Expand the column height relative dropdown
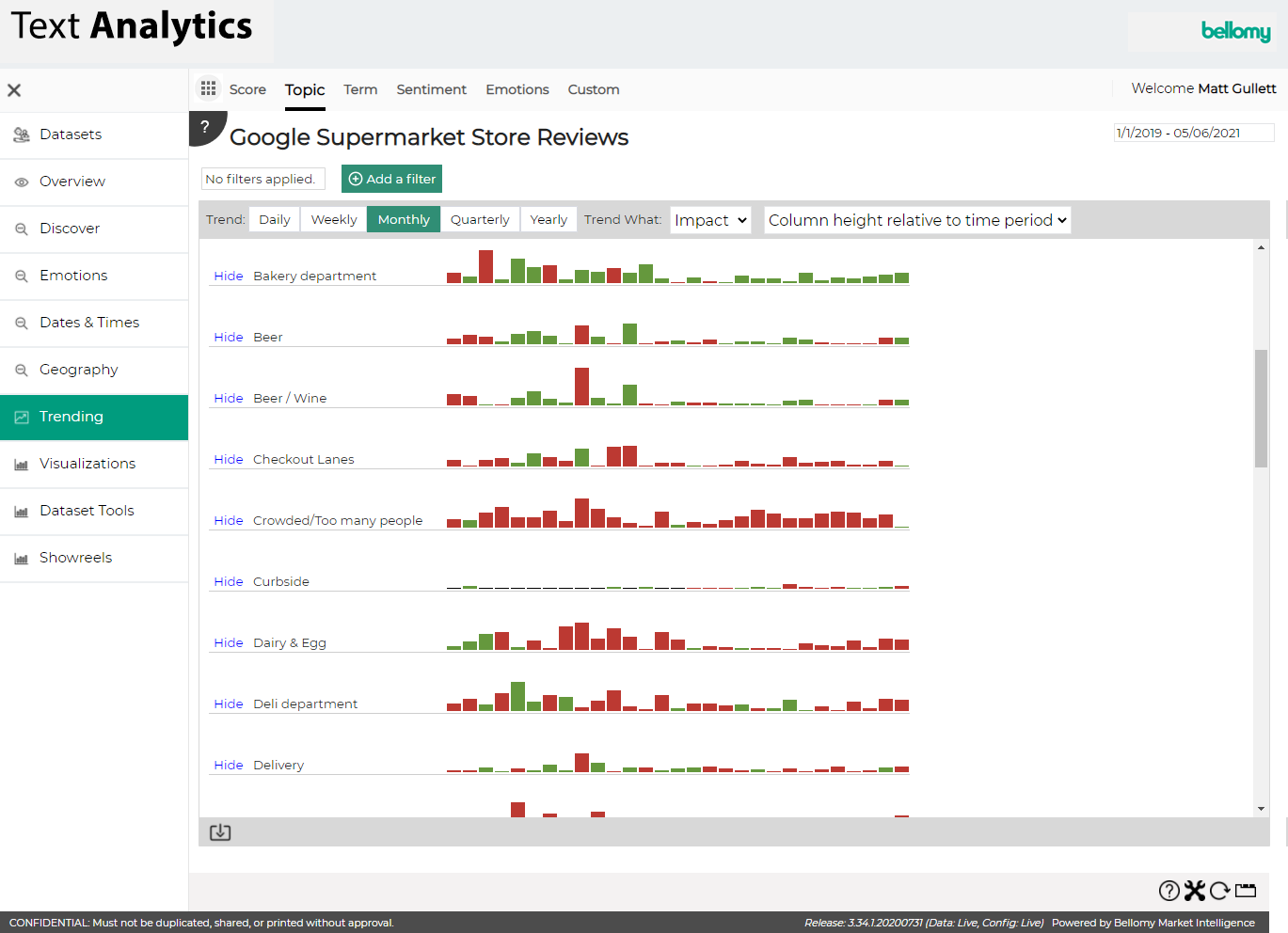 point(917,220)
